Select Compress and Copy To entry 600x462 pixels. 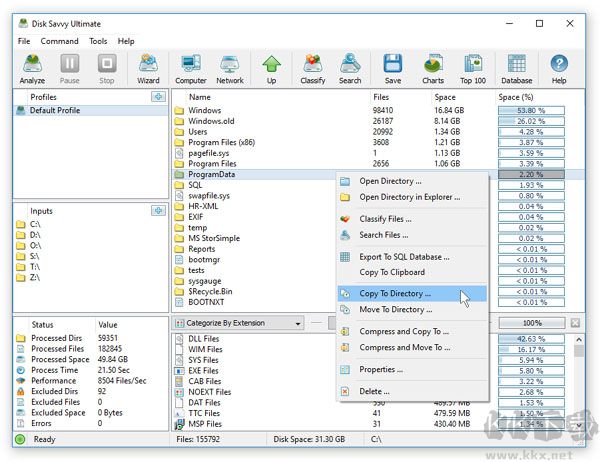tap(412, 331)
